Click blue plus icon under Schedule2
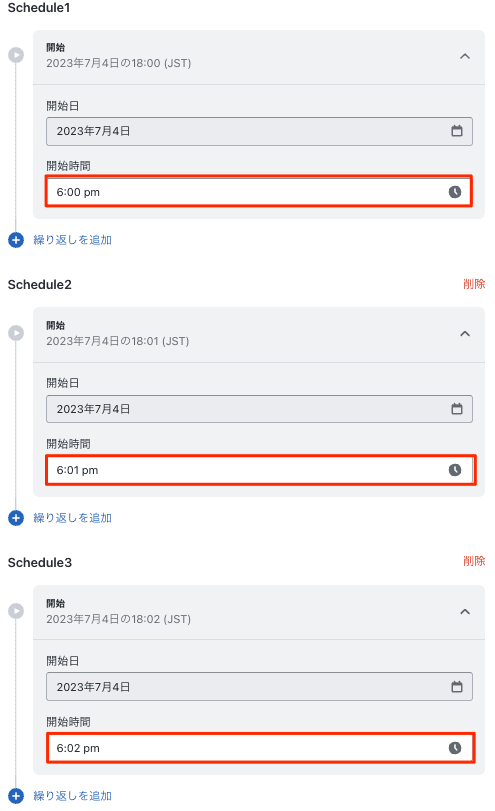The height and width of the screenshot is (811, 495). 16,518
